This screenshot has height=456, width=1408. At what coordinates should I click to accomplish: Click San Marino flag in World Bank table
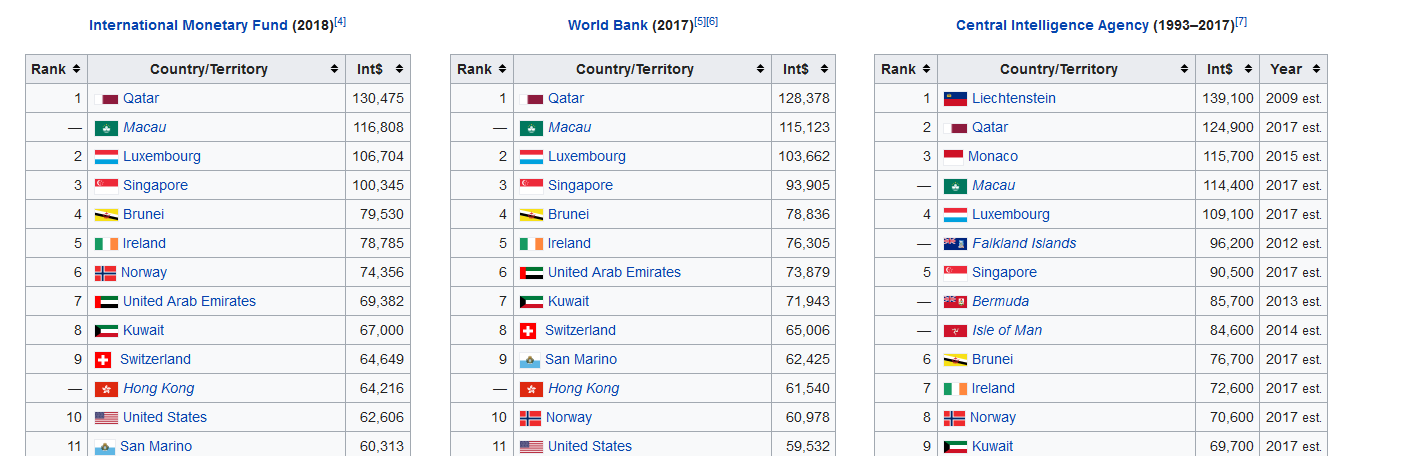pyautogui.click(x=530, y=360)
